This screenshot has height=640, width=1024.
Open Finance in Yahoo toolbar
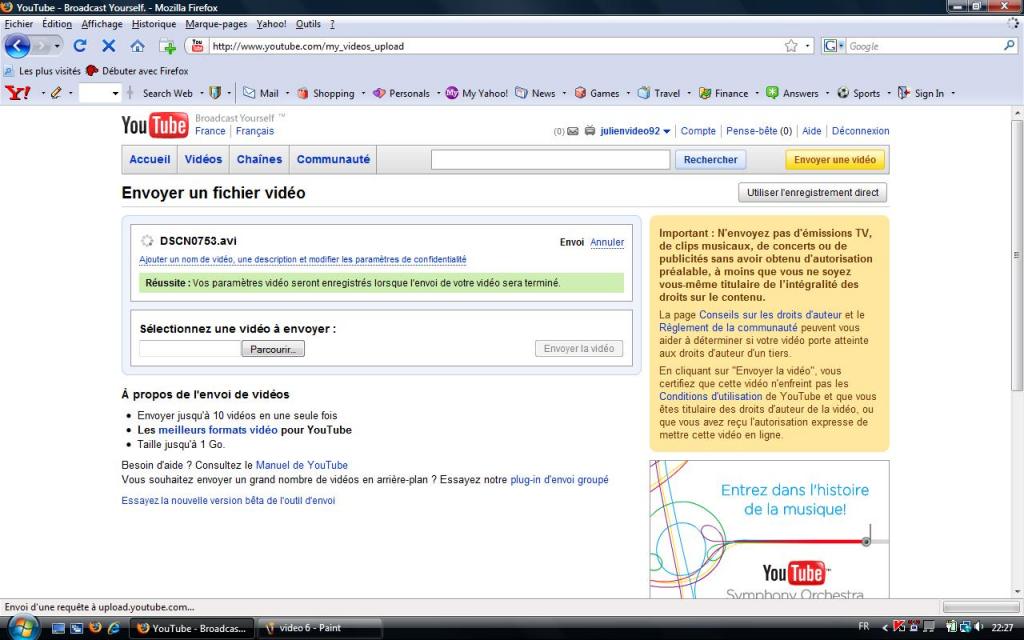[724, 93]
